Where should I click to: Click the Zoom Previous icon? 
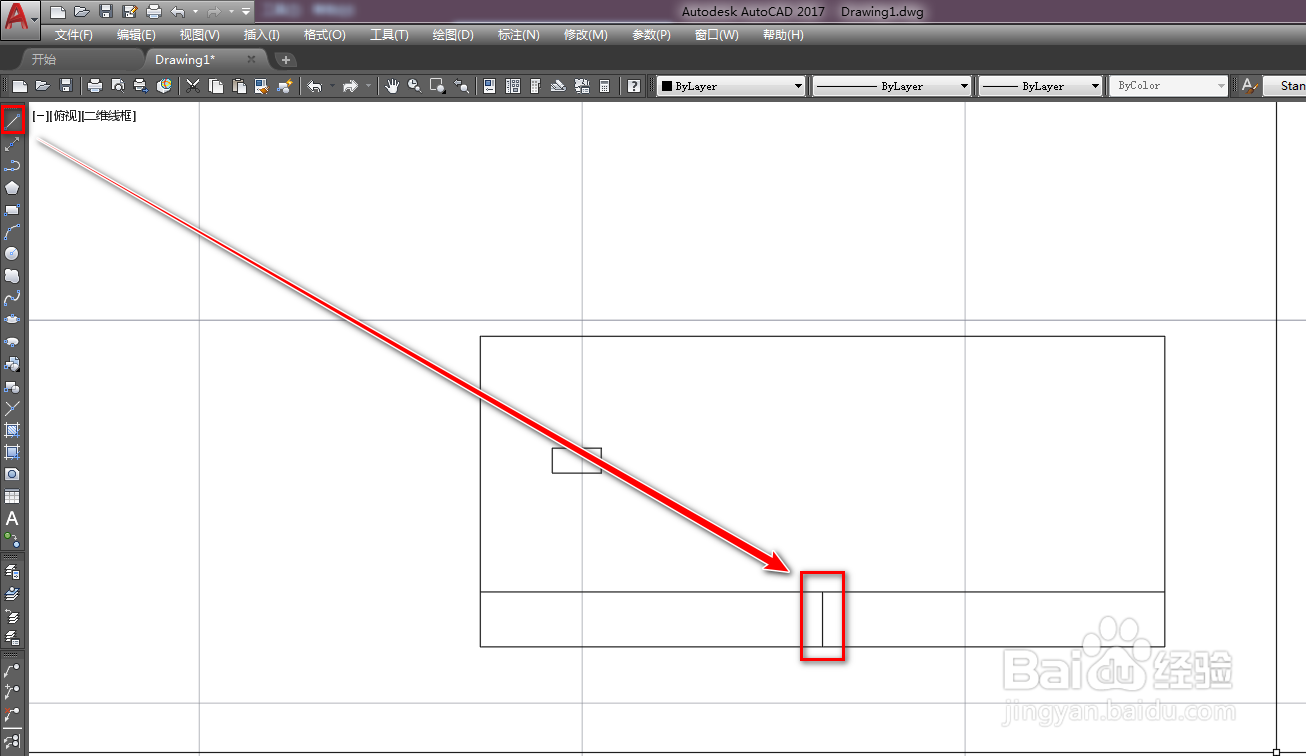tap(461, 86)
